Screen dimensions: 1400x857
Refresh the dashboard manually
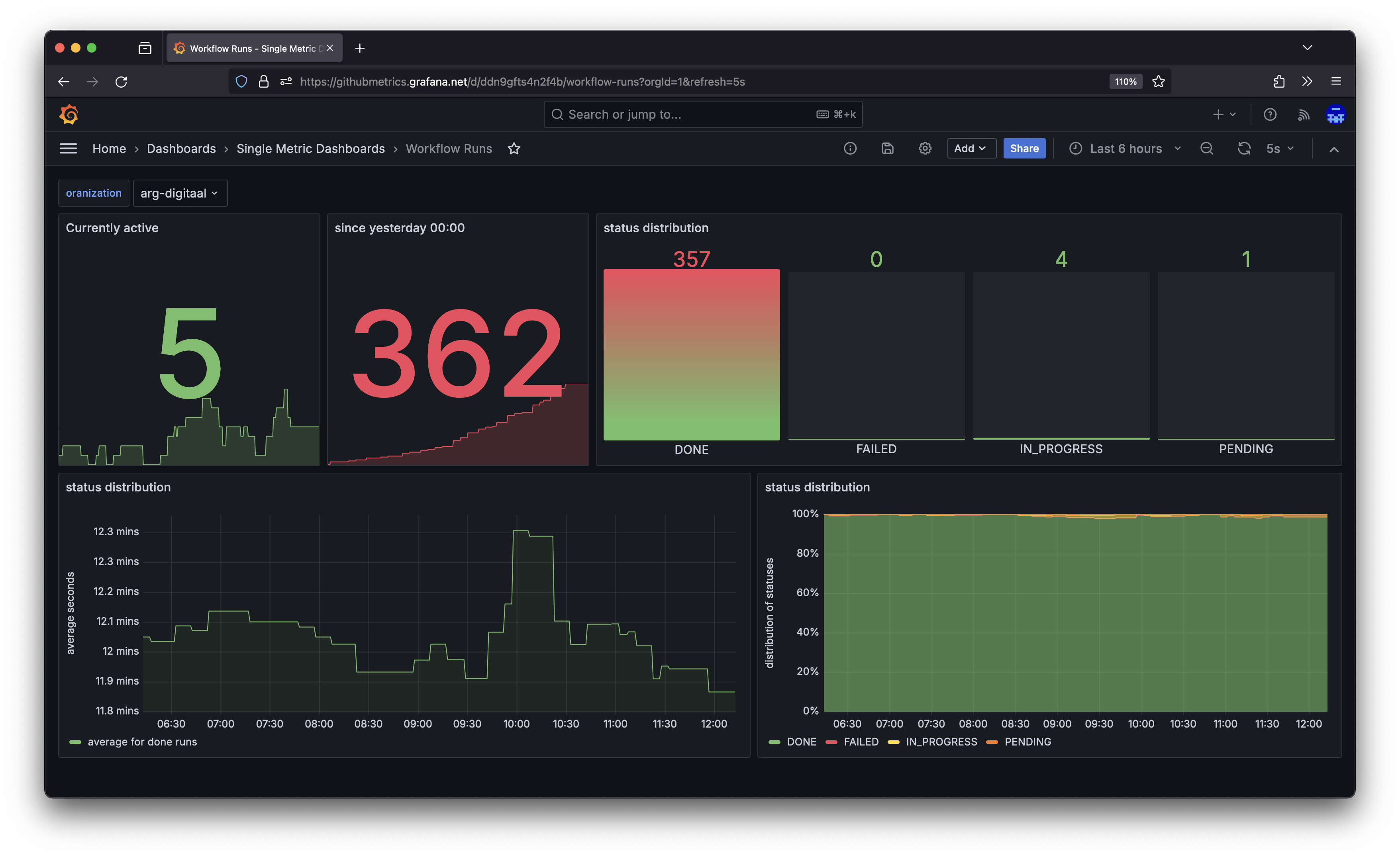coord(1244,148)
